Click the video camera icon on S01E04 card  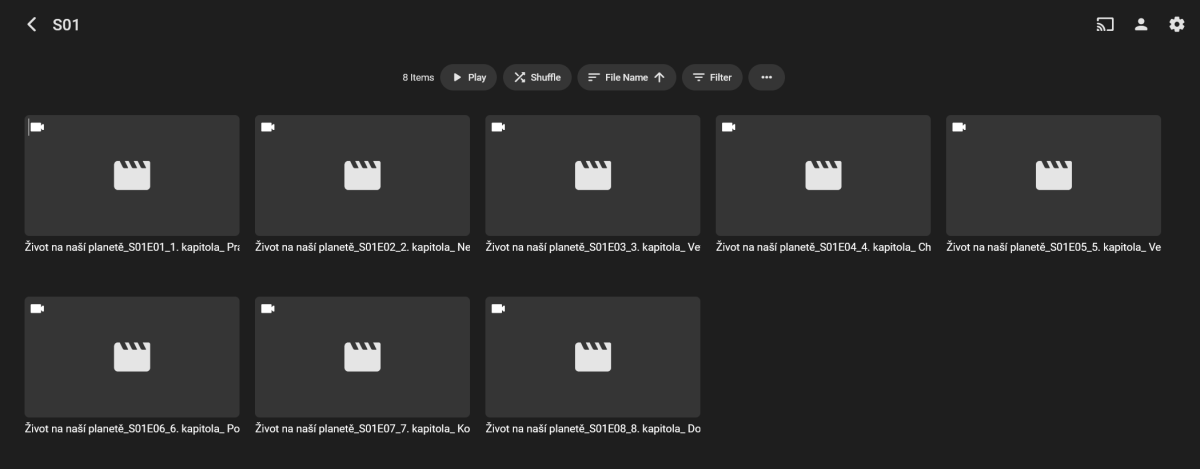tap(728, 127)
